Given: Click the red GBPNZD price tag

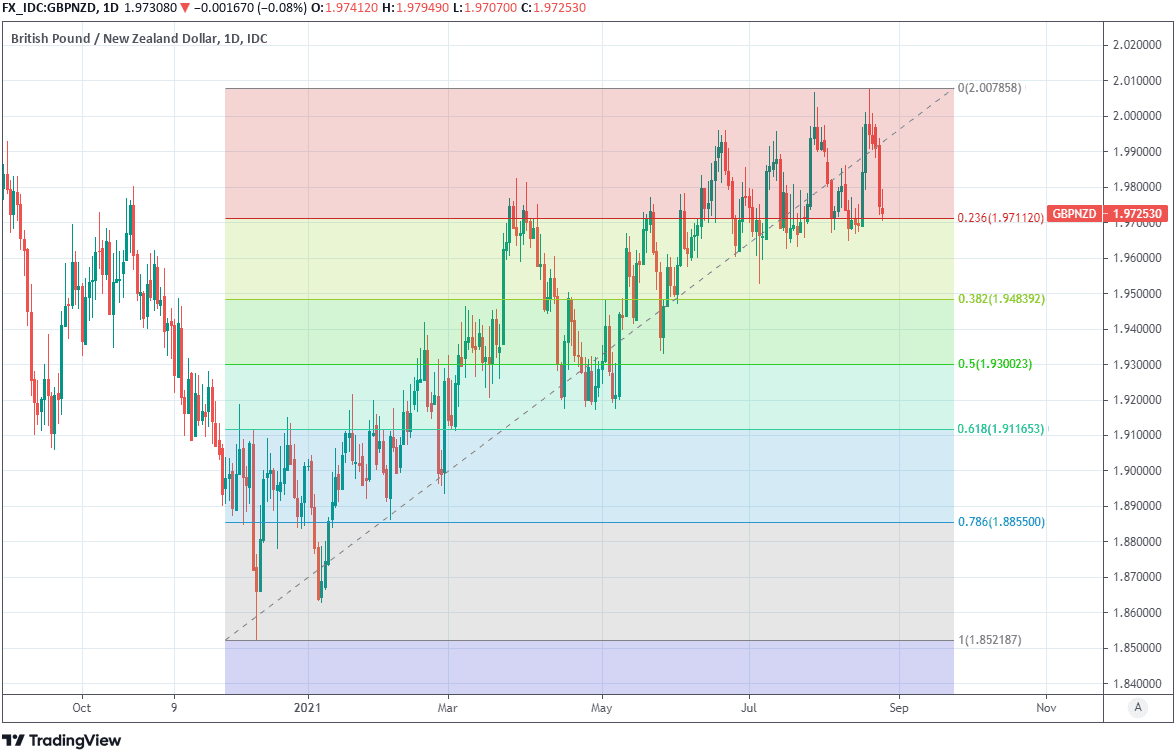Looking at the screenshot, I should point(1074,215).
